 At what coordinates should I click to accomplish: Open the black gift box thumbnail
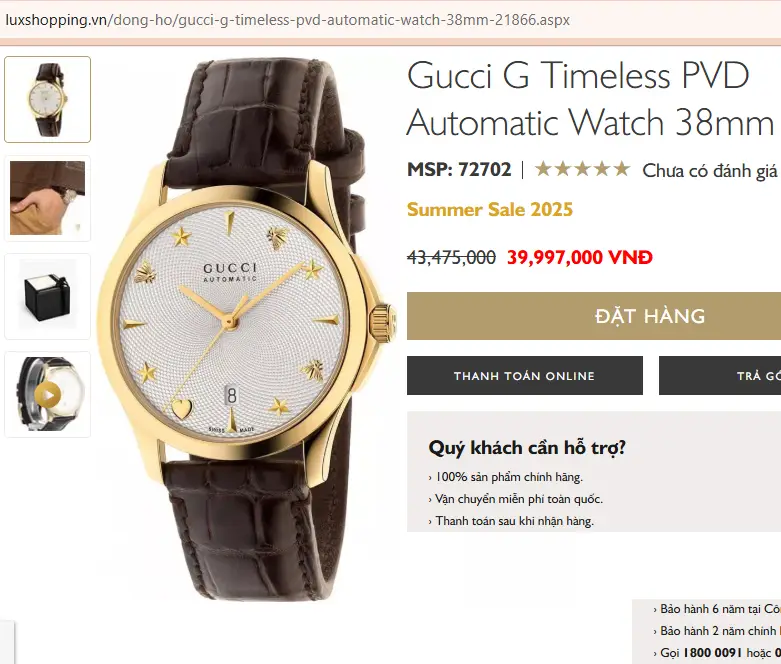pos(48,296)
